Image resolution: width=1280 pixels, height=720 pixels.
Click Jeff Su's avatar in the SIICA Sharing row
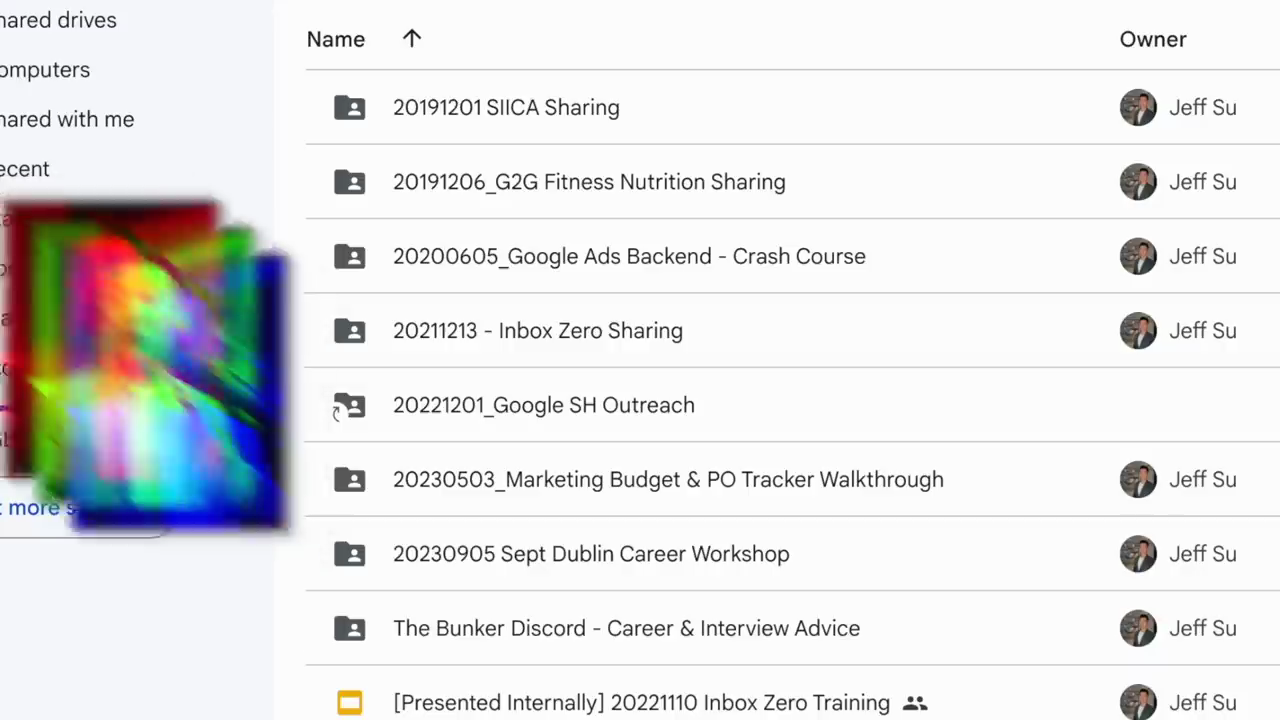(x=1138, y=107)
